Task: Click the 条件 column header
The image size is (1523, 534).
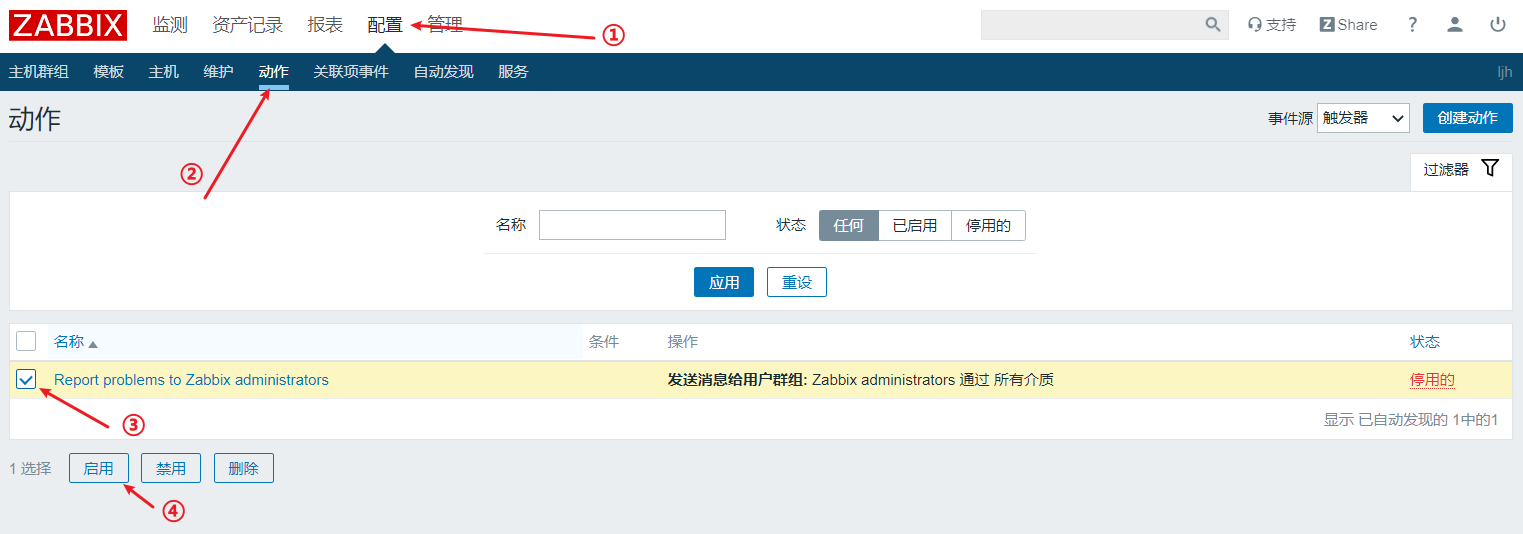Action: tap(604, 342)
